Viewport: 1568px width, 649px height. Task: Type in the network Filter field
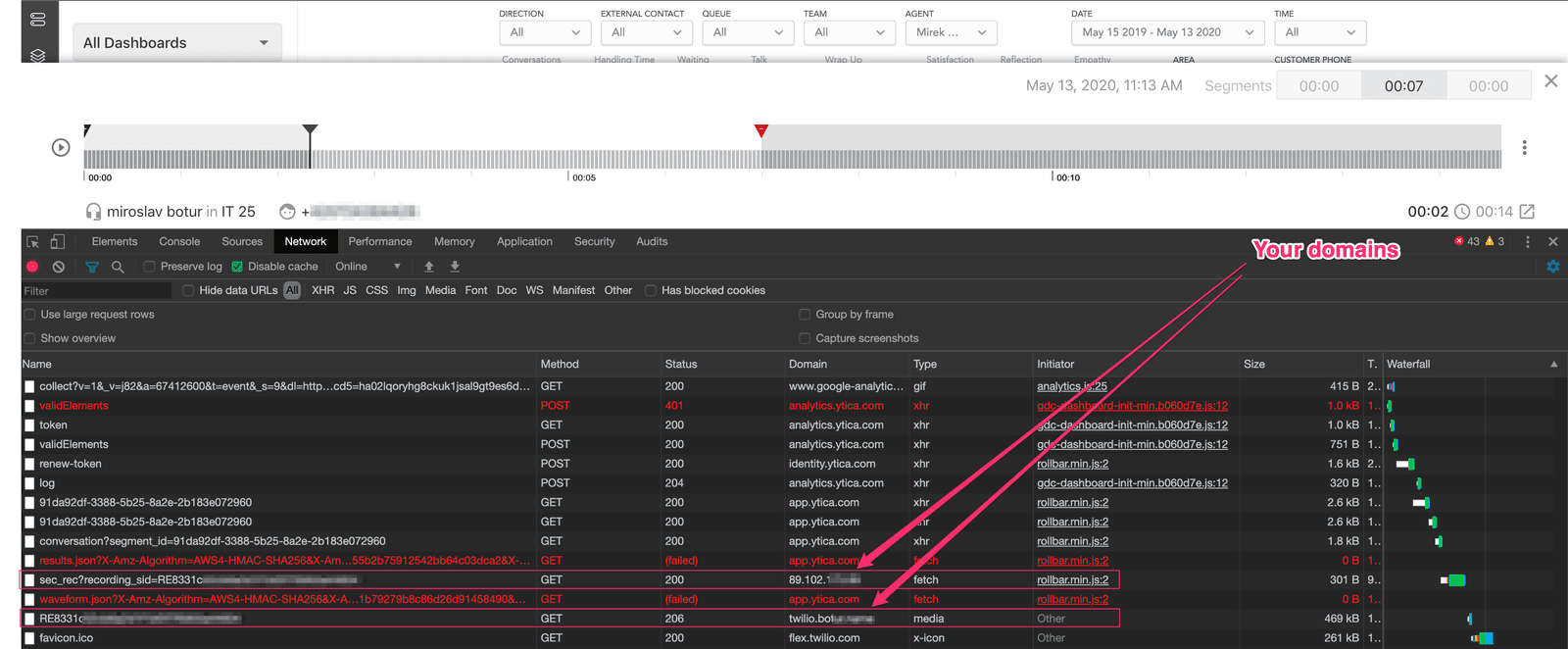pos(96,291)
